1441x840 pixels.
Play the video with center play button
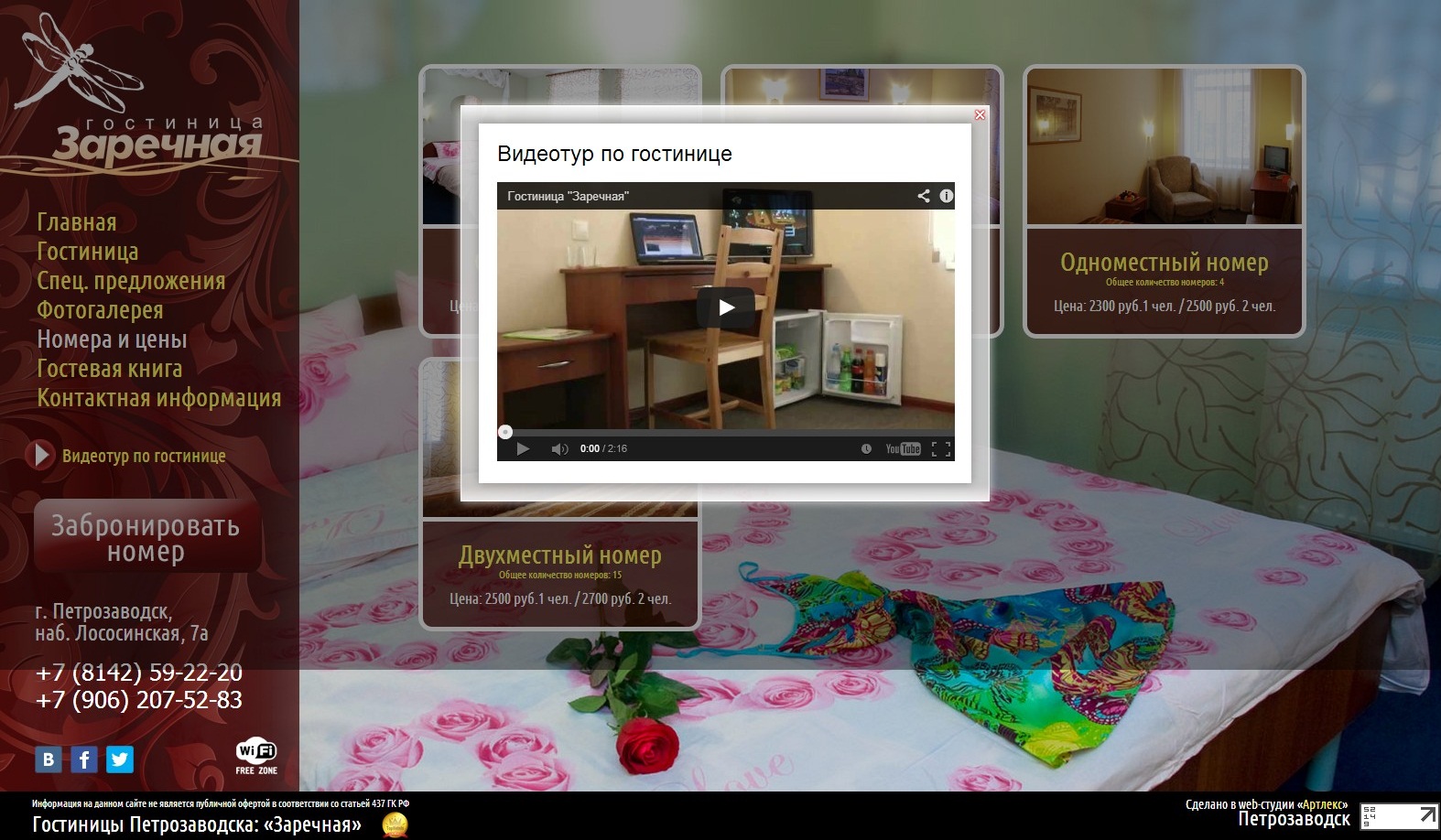(726, 307)
